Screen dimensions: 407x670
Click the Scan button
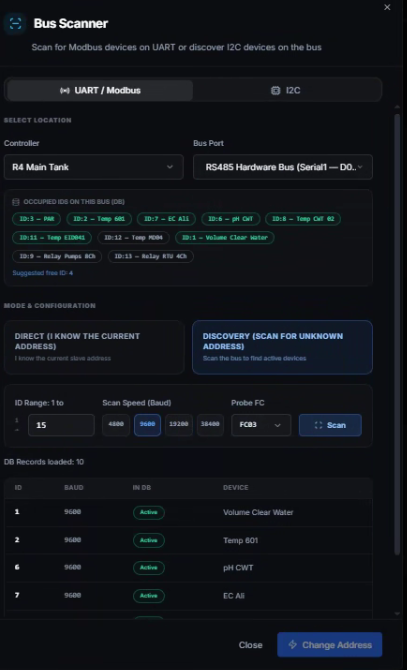330,425
